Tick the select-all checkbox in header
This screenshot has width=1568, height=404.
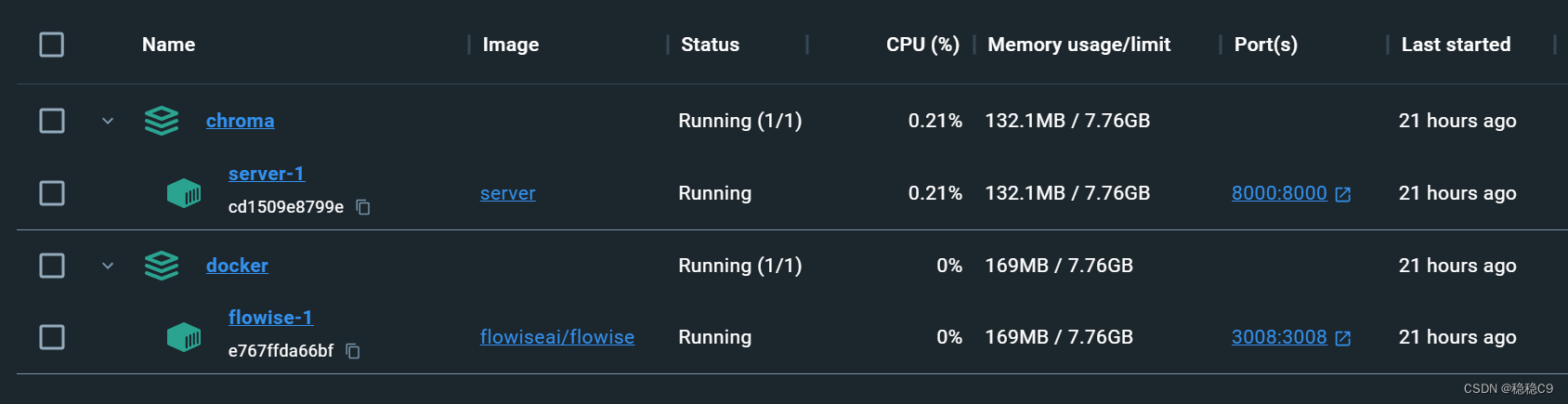point(52,45)
